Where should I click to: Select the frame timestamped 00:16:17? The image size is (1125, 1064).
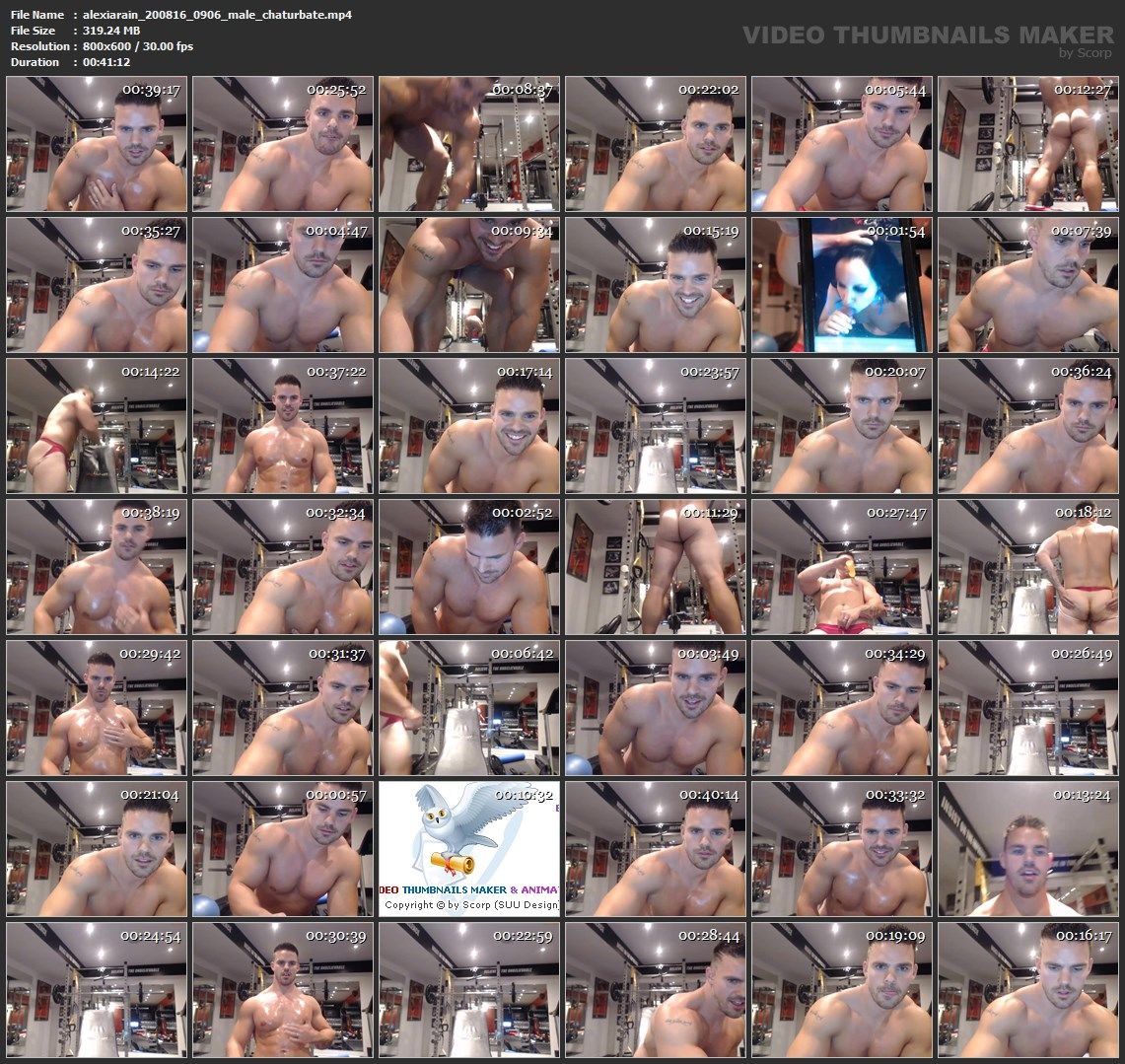pyautogui.click(x=1027, y=990)
